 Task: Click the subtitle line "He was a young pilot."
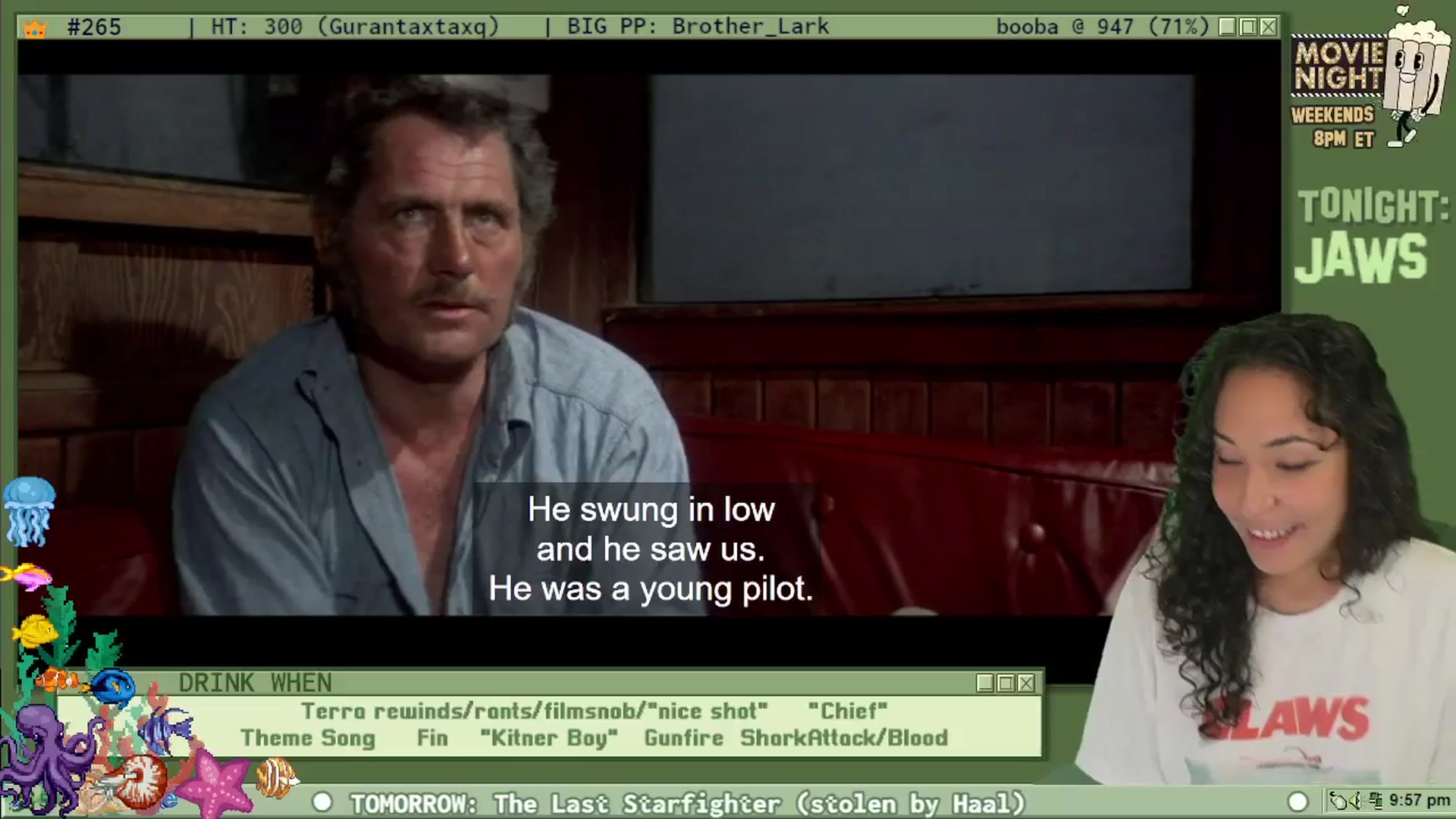(651, 589)
